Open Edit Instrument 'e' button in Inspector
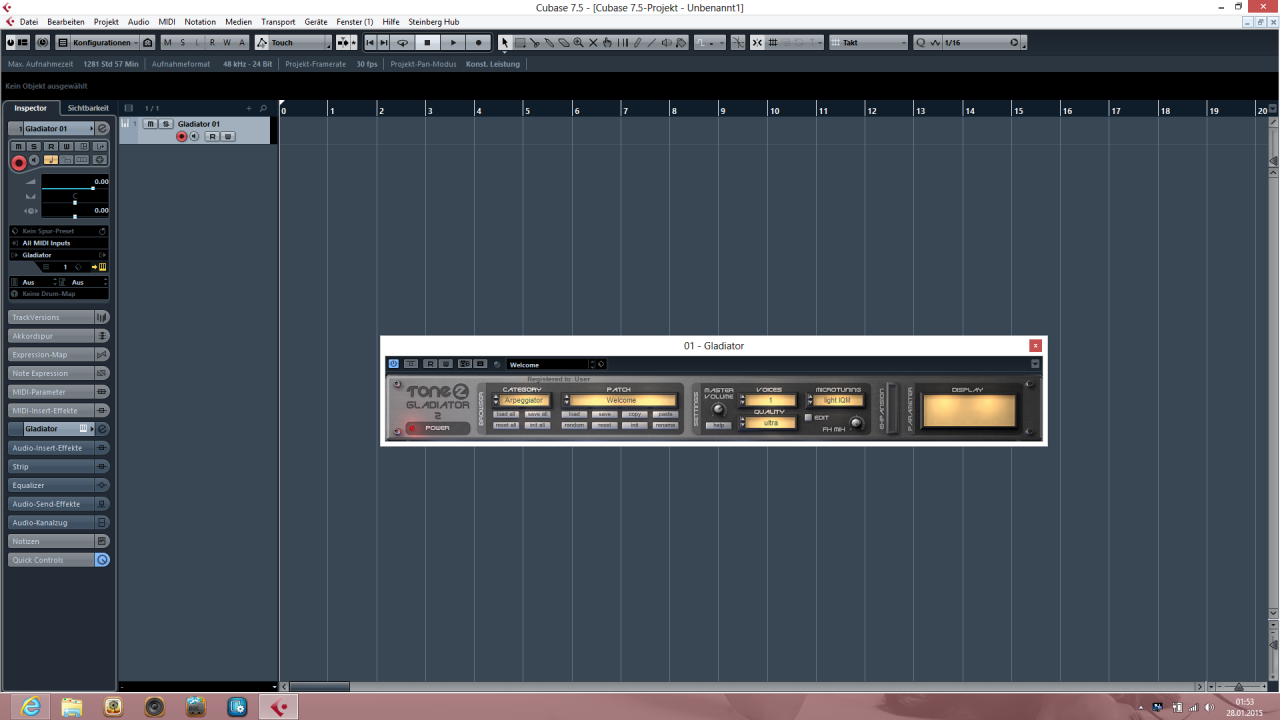 point(102,128)
